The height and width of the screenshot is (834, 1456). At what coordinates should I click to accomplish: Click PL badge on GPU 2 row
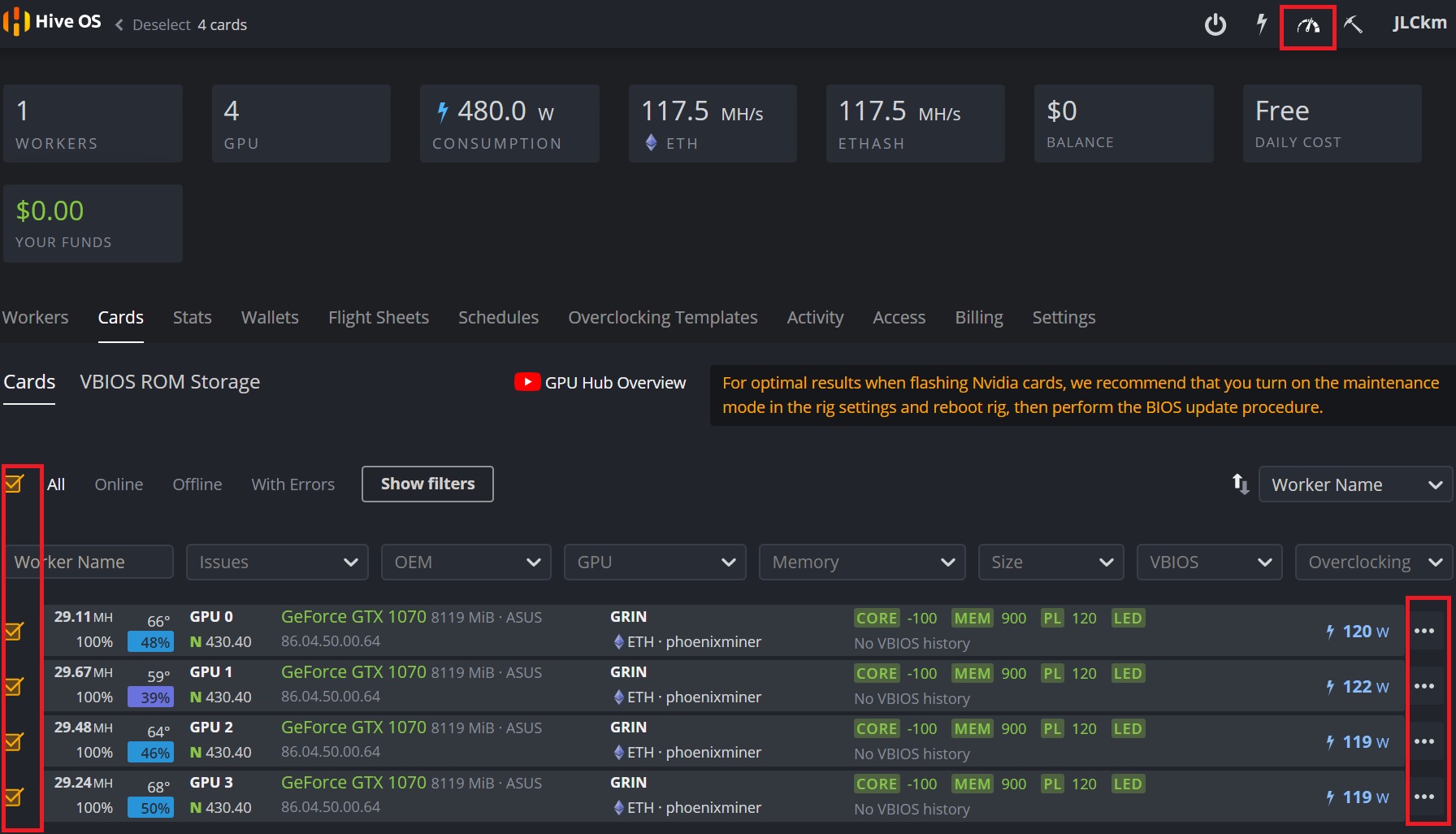(1052, 728)
